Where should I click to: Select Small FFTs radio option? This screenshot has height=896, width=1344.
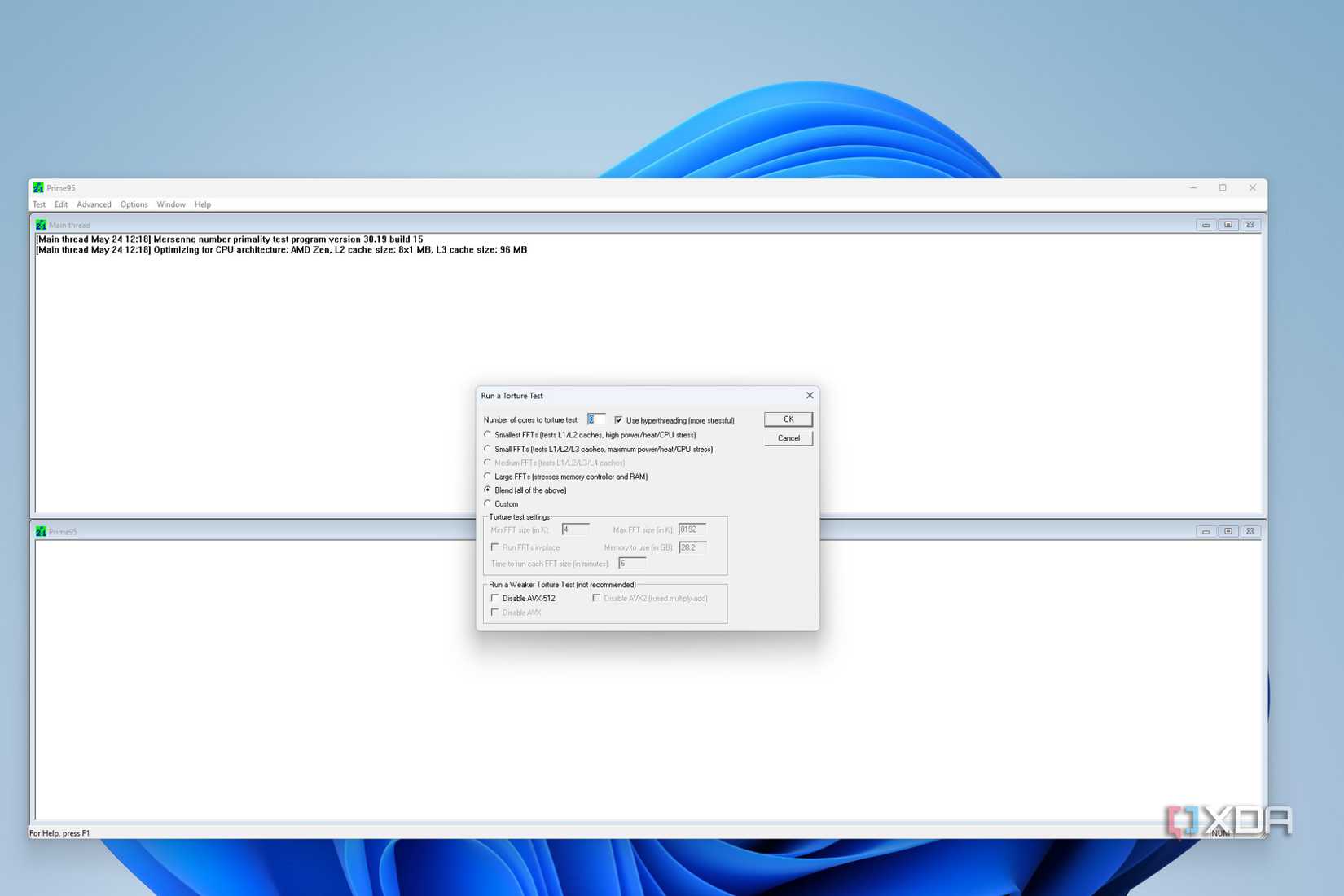tap(488, 448)
